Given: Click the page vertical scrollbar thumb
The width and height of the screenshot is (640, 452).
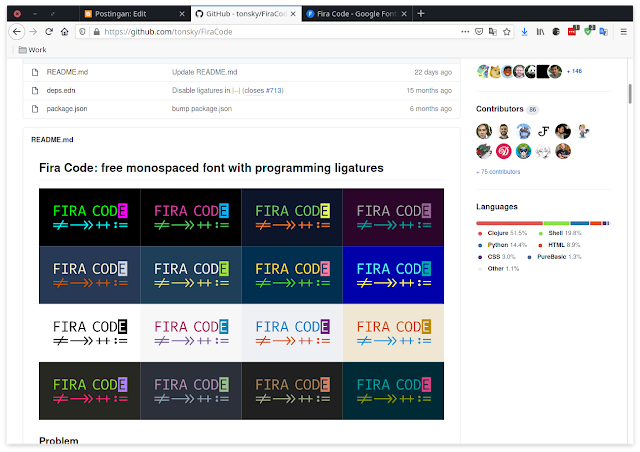Looking at the screenshot, I should (630, 94).
